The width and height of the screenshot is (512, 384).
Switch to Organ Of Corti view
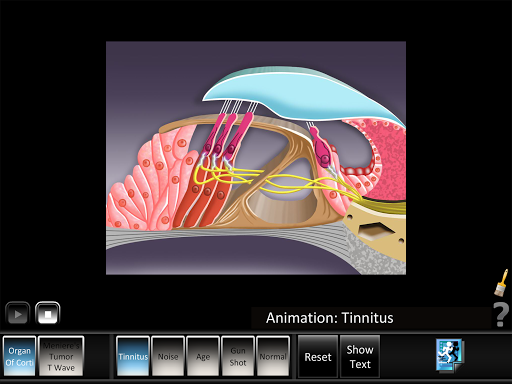pyautogui.click(x=19, y=356)
